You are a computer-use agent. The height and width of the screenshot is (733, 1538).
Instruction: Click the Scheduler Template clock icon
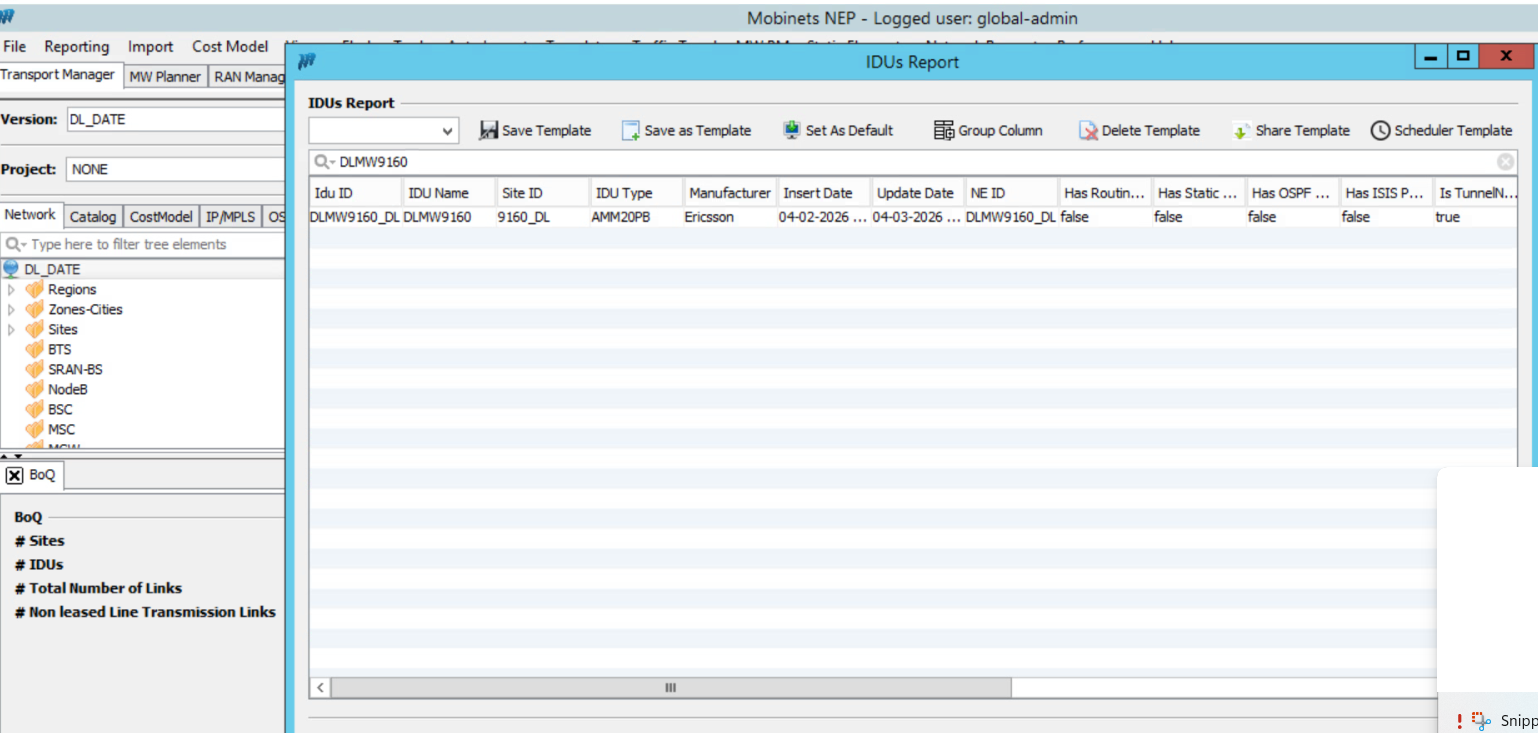1380,131
